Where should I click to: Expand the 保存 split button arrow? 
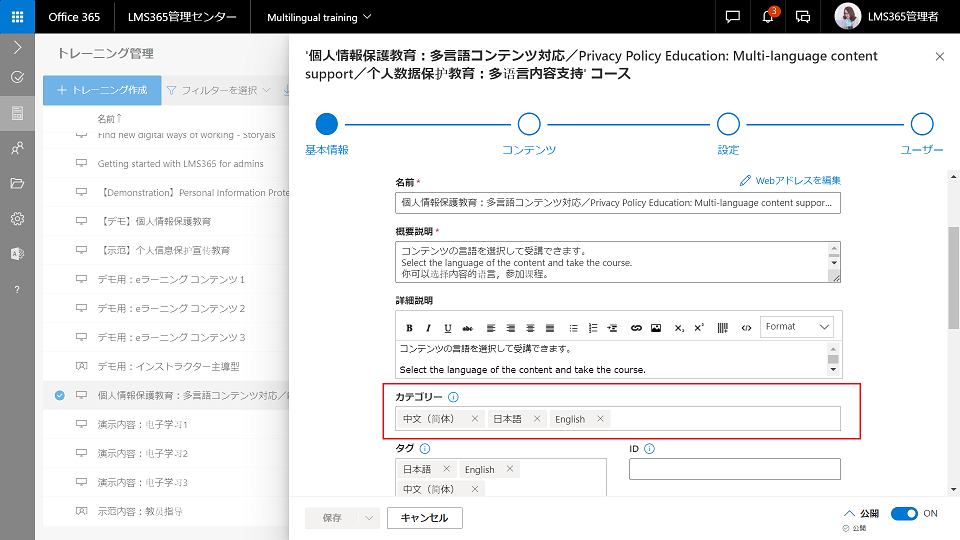pyautogui.click(x=369, y=518)
